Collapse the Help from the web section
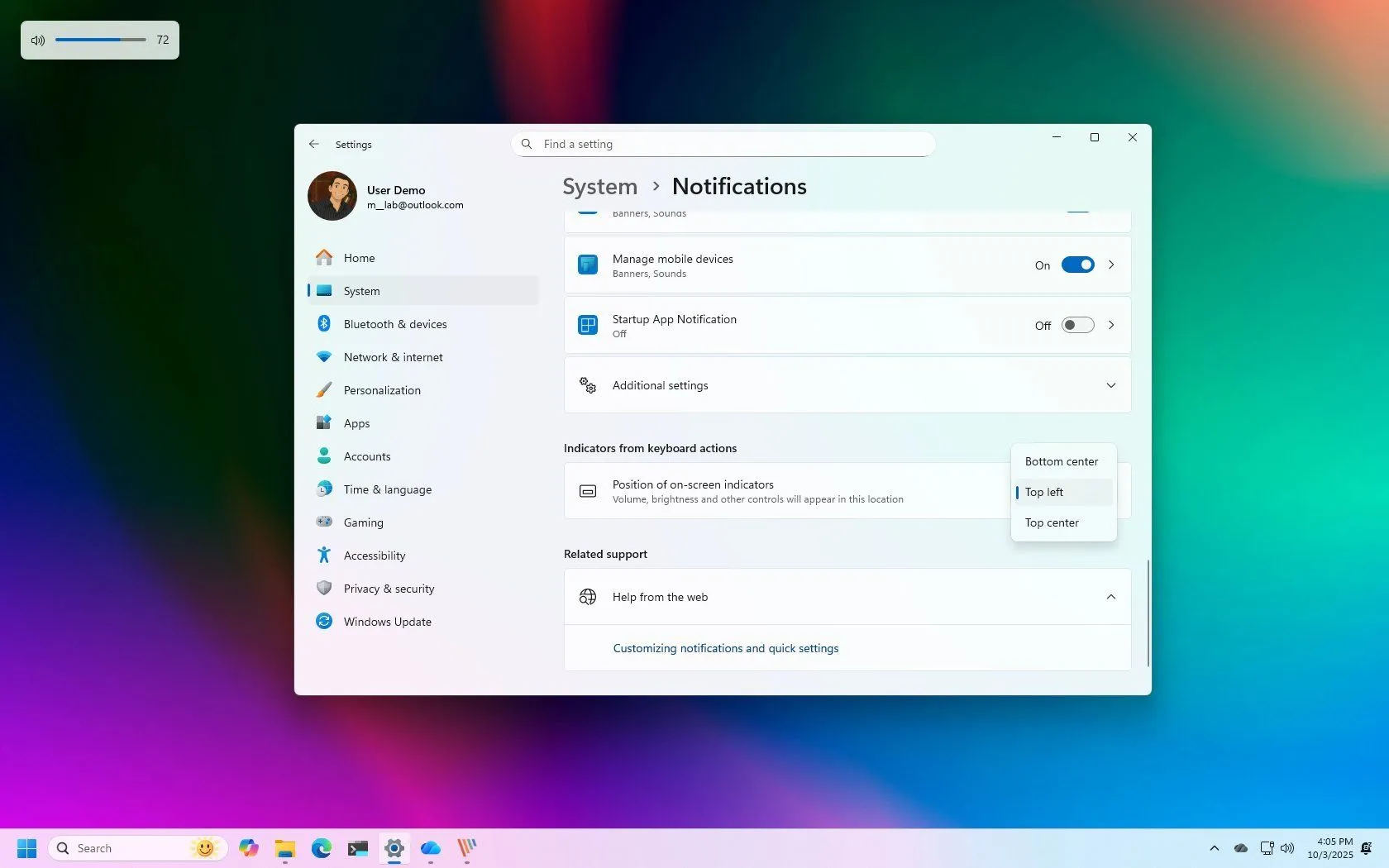The width and height of the screenshot is (1389, 868). pyautogui.click(x=1111, y=596)
